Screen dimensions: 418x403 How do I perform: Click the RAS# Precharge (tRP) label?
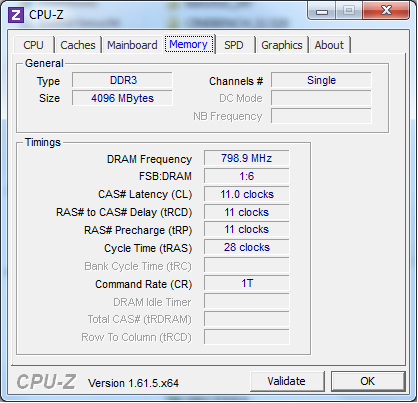138,230
